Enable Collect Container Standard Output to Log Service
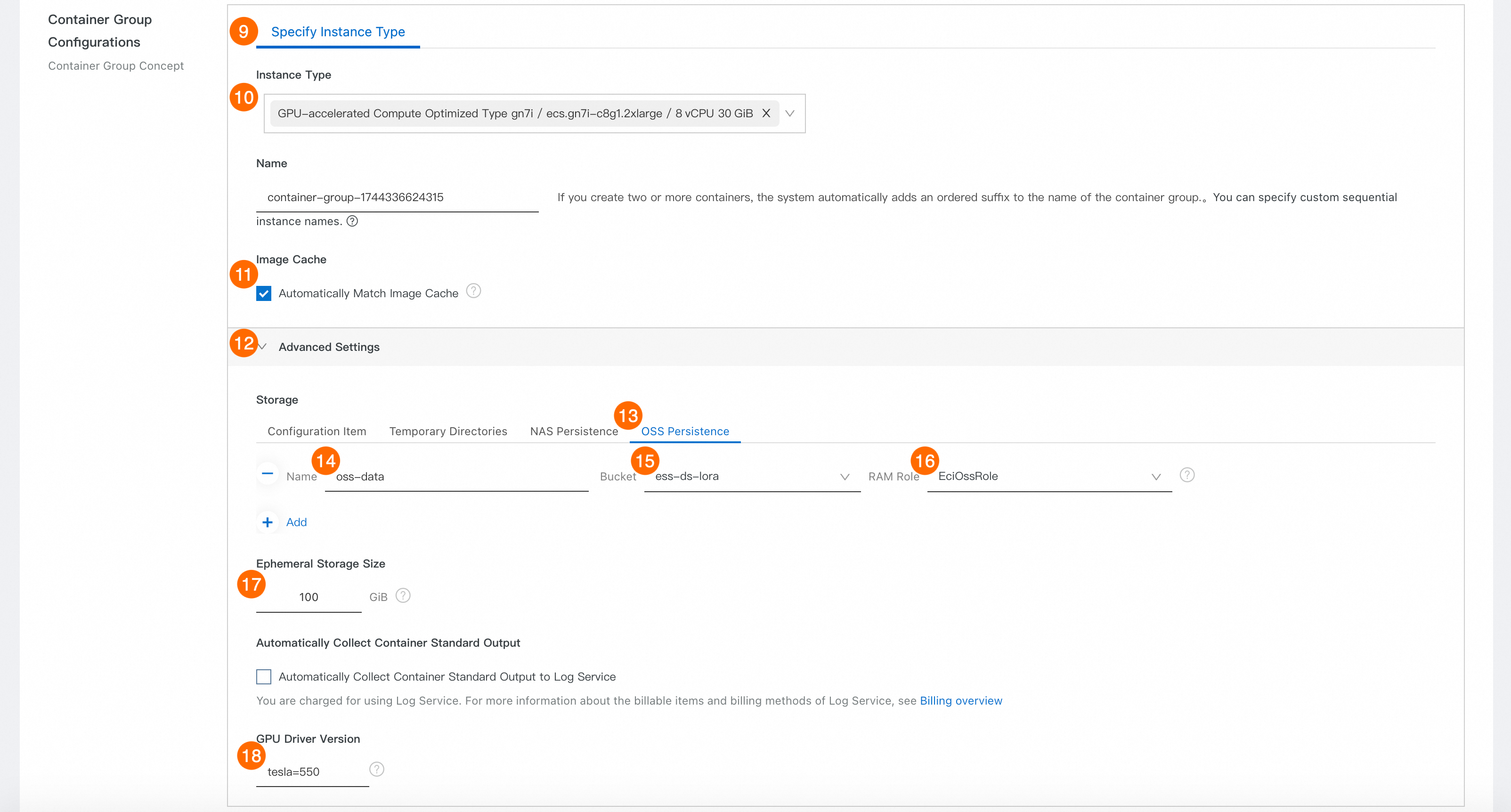 264,676
